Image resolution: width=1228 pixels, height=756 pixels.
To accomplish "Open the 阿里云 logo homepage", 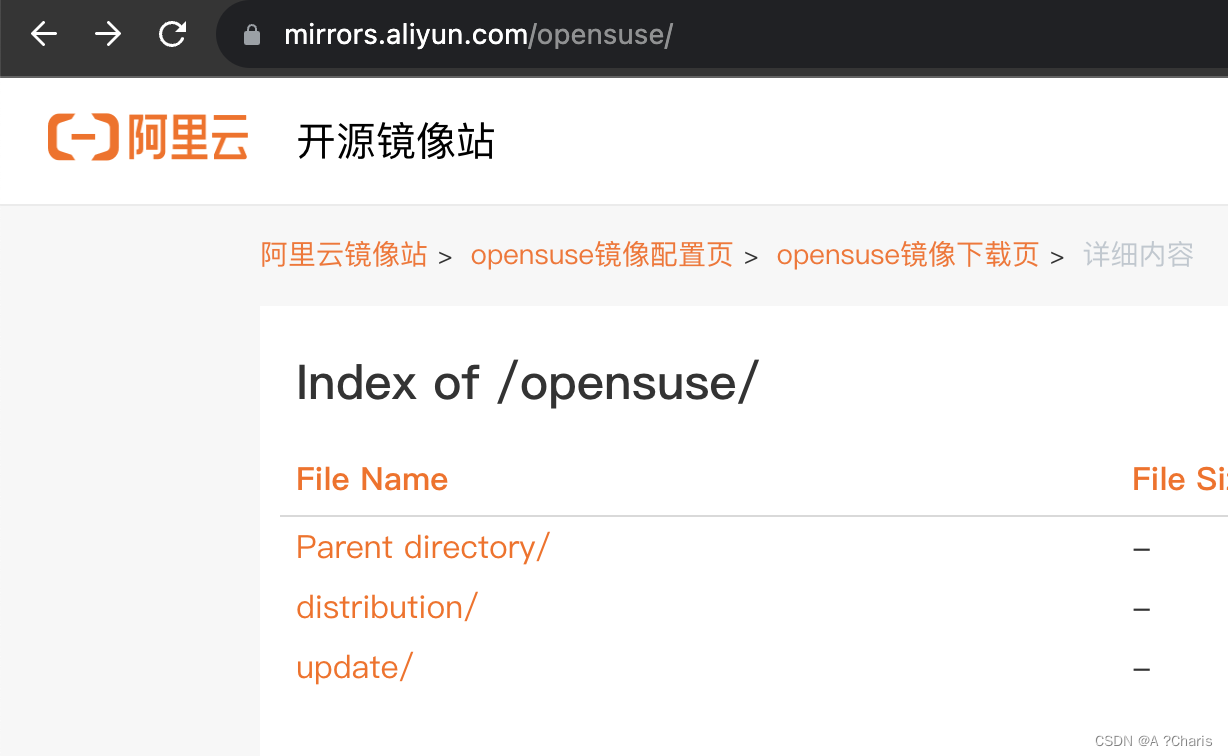I will click(148, 138).
